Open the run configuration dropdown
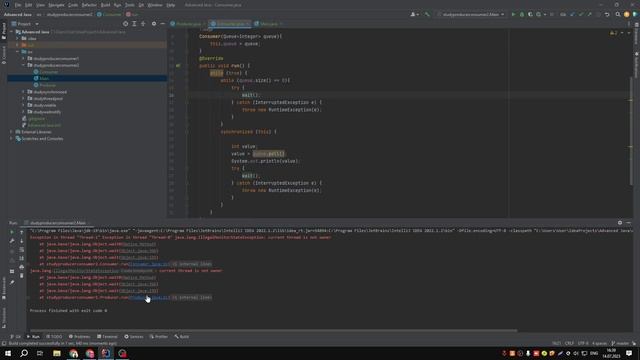Image resolution: width=640 pixels, height=360 pixels. [x=471, y=14]
